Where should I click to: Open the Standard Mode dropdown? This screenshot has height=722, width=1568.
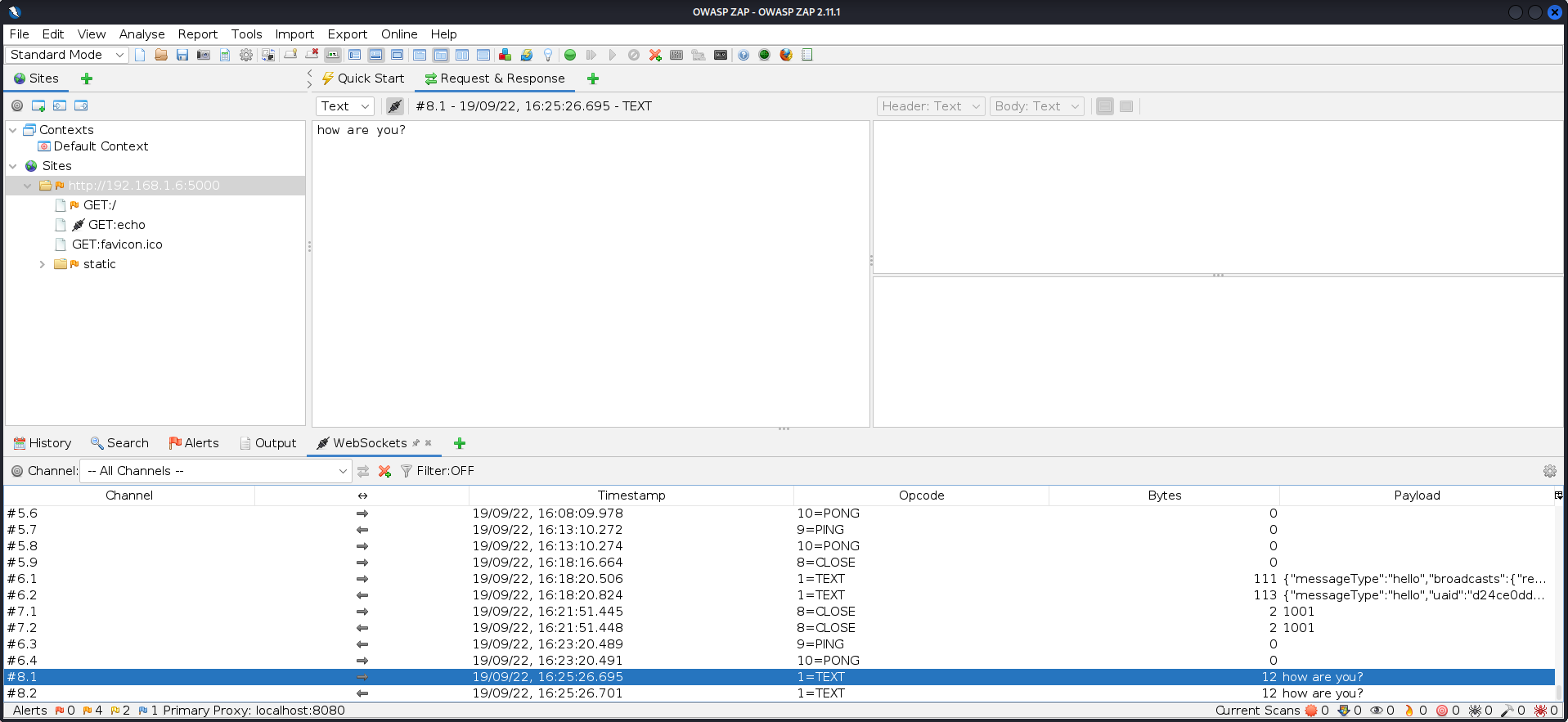click(67, 55)
